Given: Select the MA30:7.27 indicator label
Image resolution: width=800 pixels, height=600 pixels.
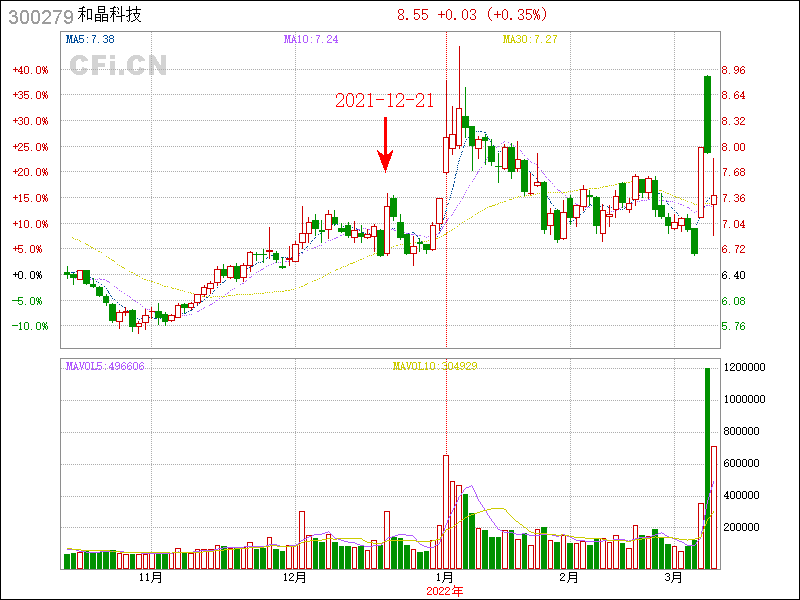Looking at the screenshot, I should (x=530, y=39).
